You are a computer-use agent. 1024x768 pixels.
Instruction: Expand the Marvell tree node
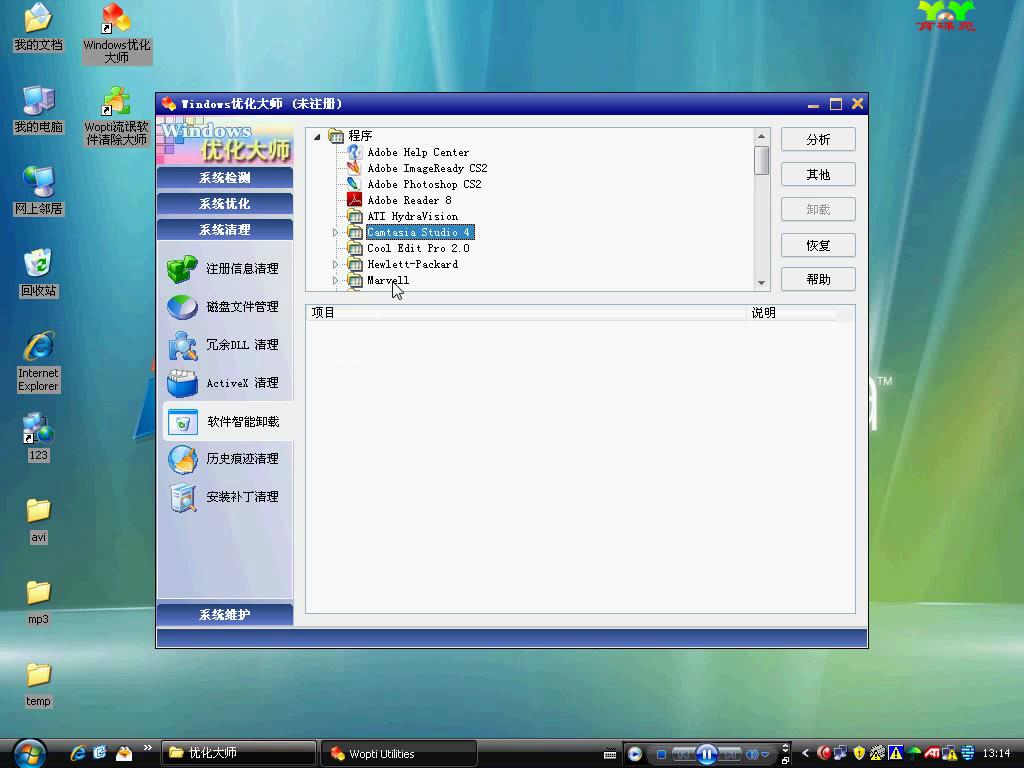(x=335, y=281)
